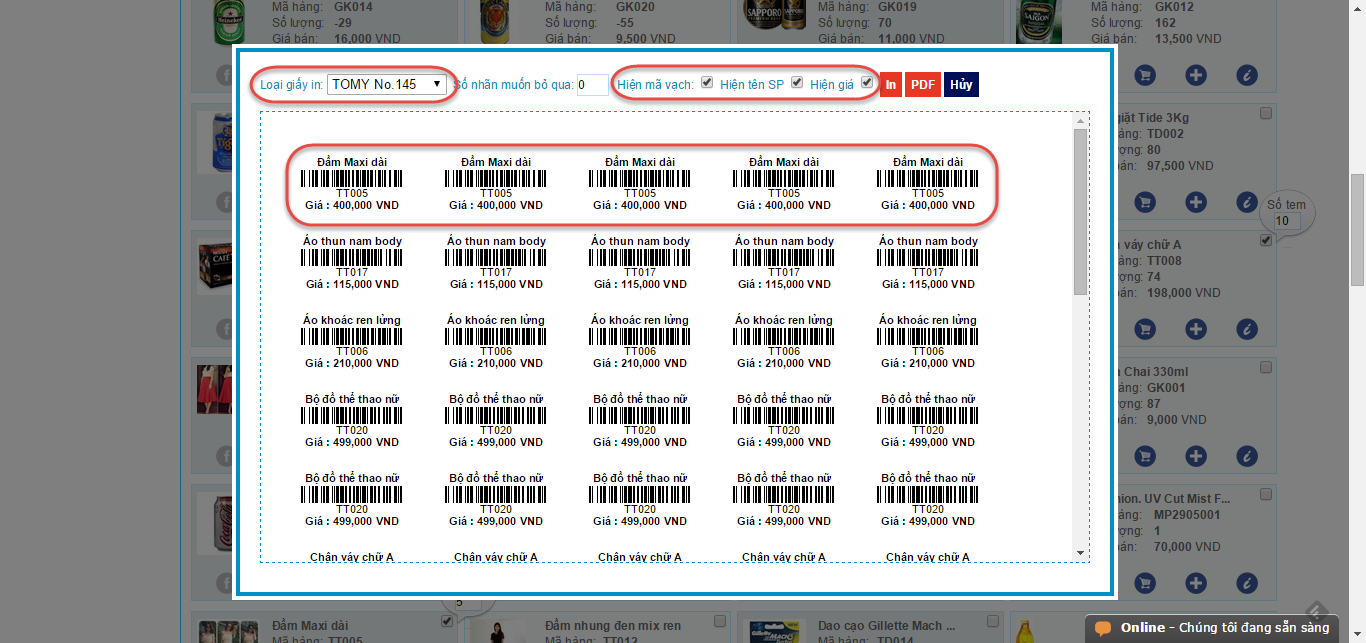Check the 'Đầm nhung đen mix ren' checkbox
The height and width of the screenshot is (643, 1366).
pyautogui.click(x=720, y=622)
